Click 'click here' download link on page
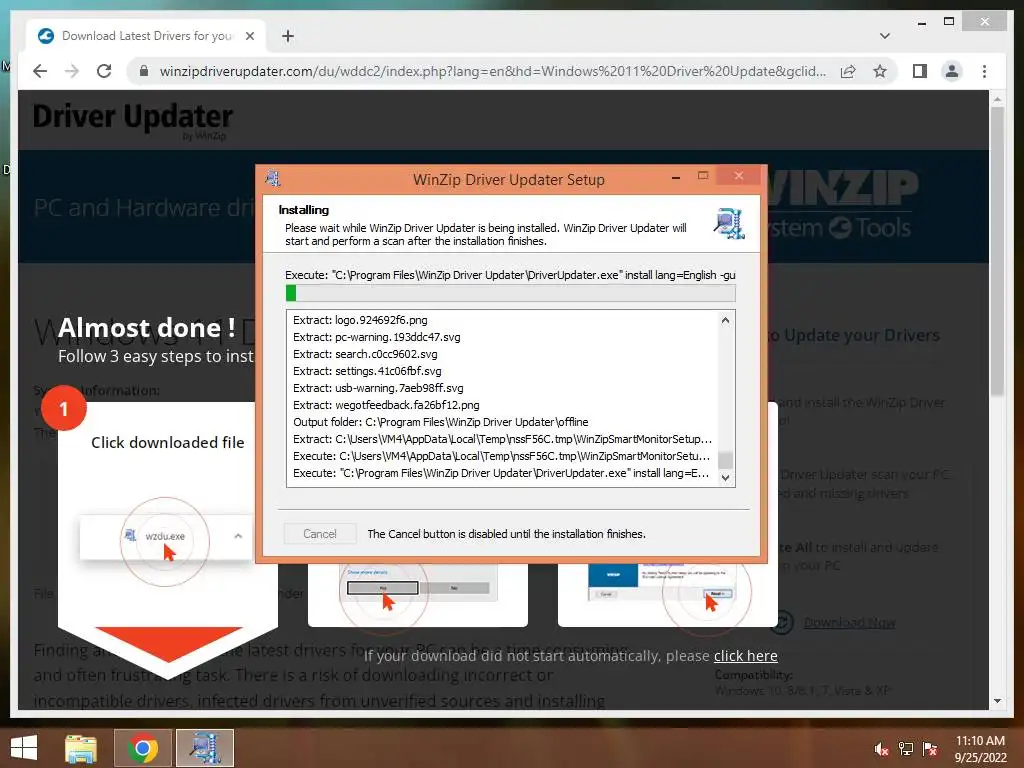Image resolution: width=1024 pixels, height=768 pixels. [746, 656]
